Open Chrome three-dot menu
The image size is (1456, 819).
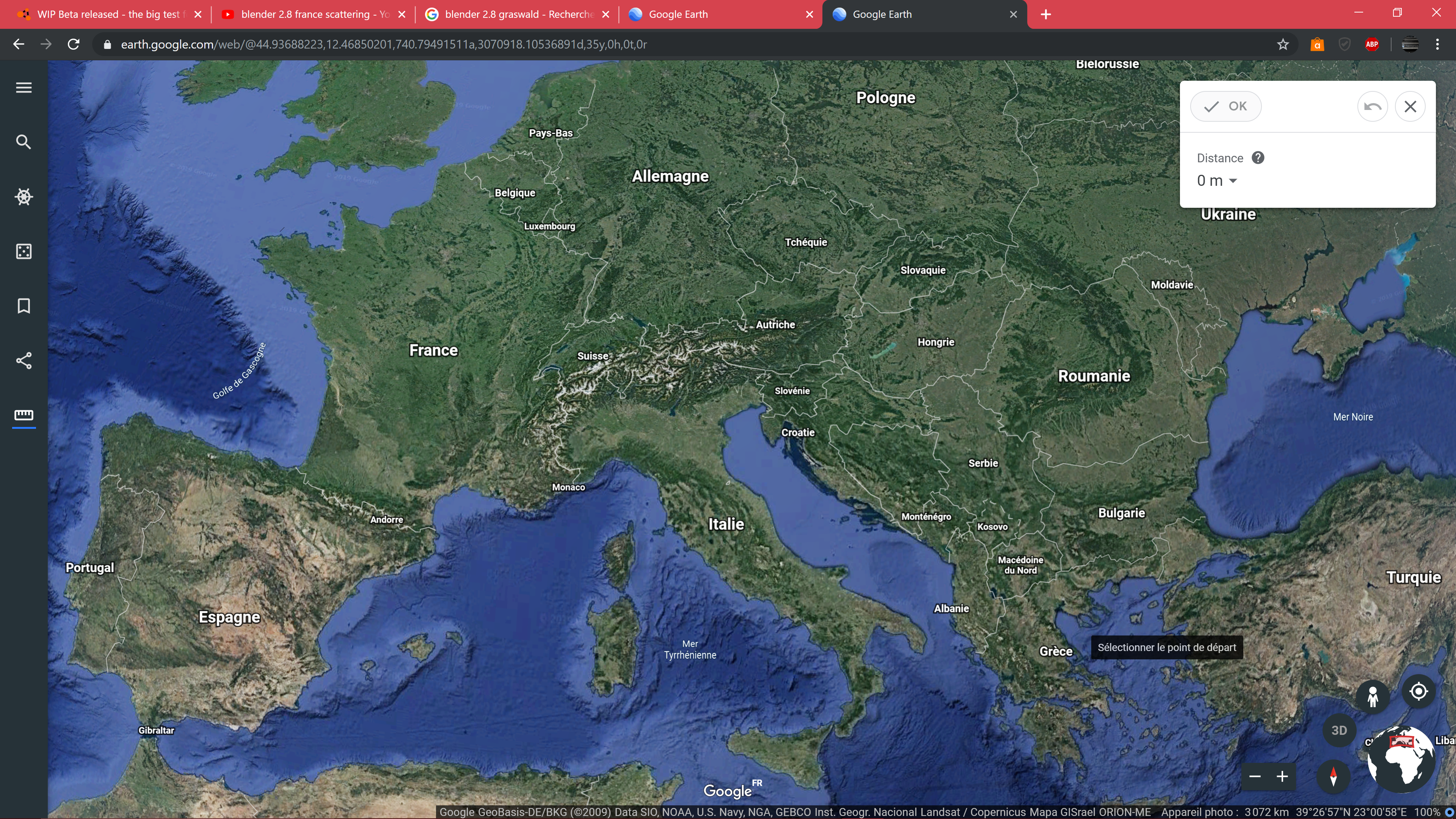click(1437, 44)
